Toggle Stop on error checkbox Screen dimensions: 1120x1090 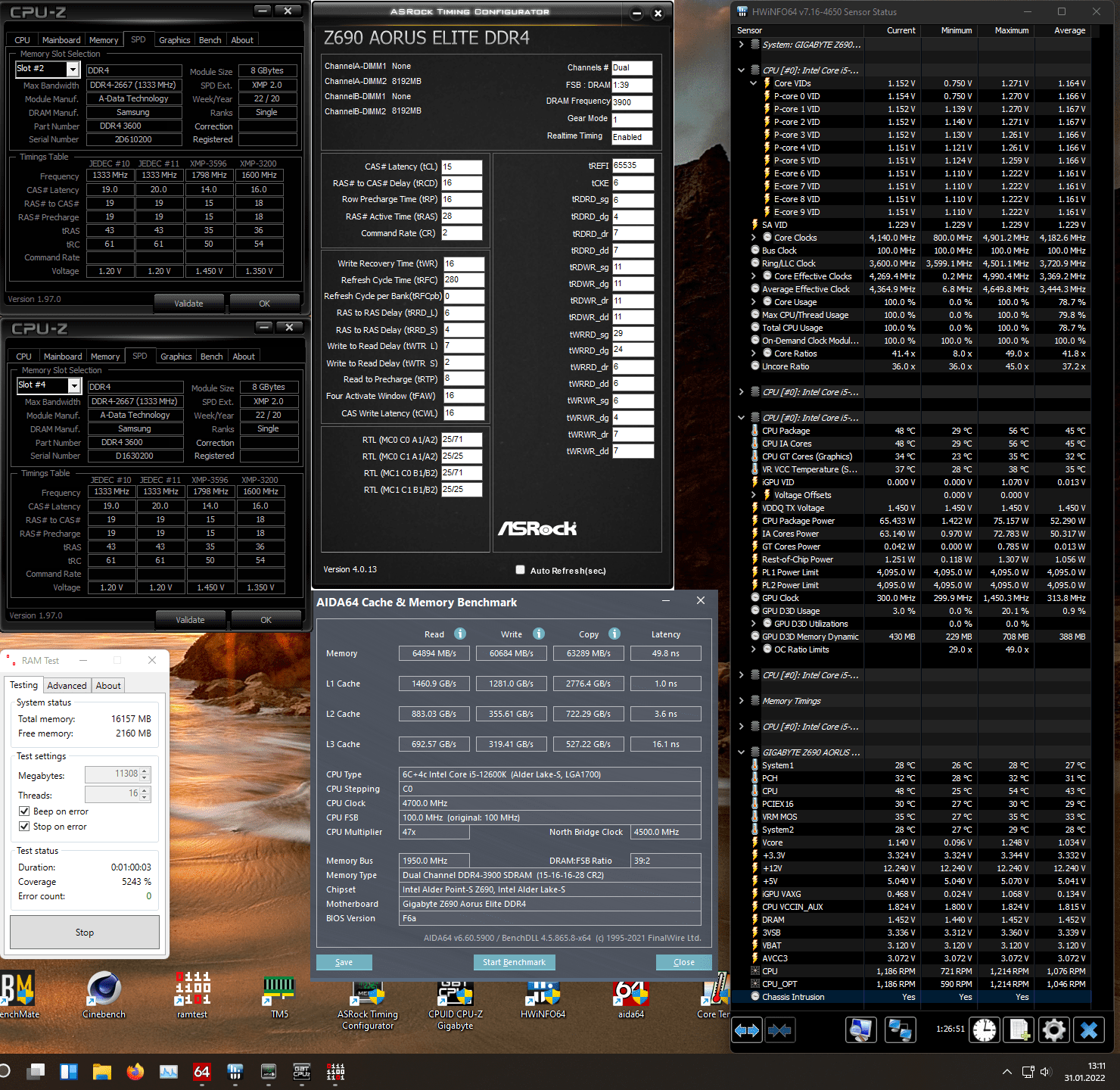tap(24, 827)
